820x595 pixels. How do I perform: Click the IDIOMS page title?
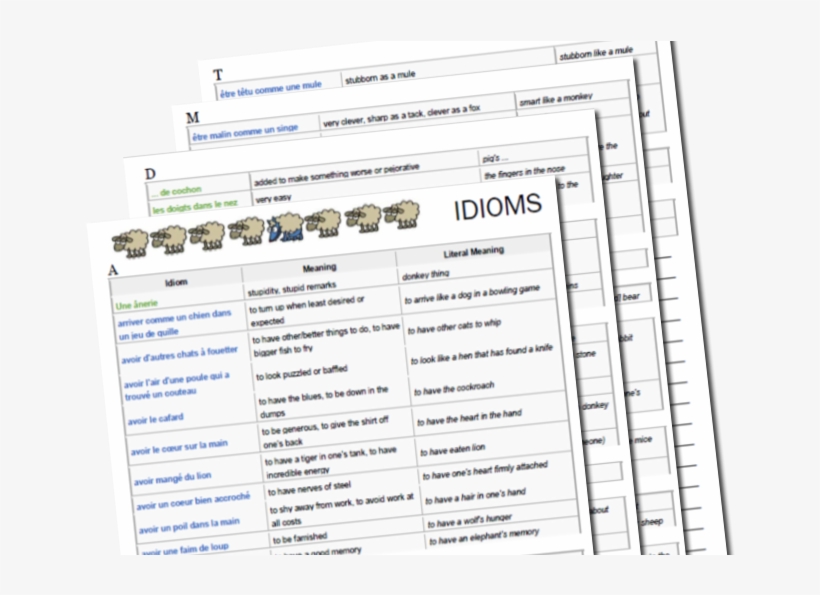[x=497, y=208]
